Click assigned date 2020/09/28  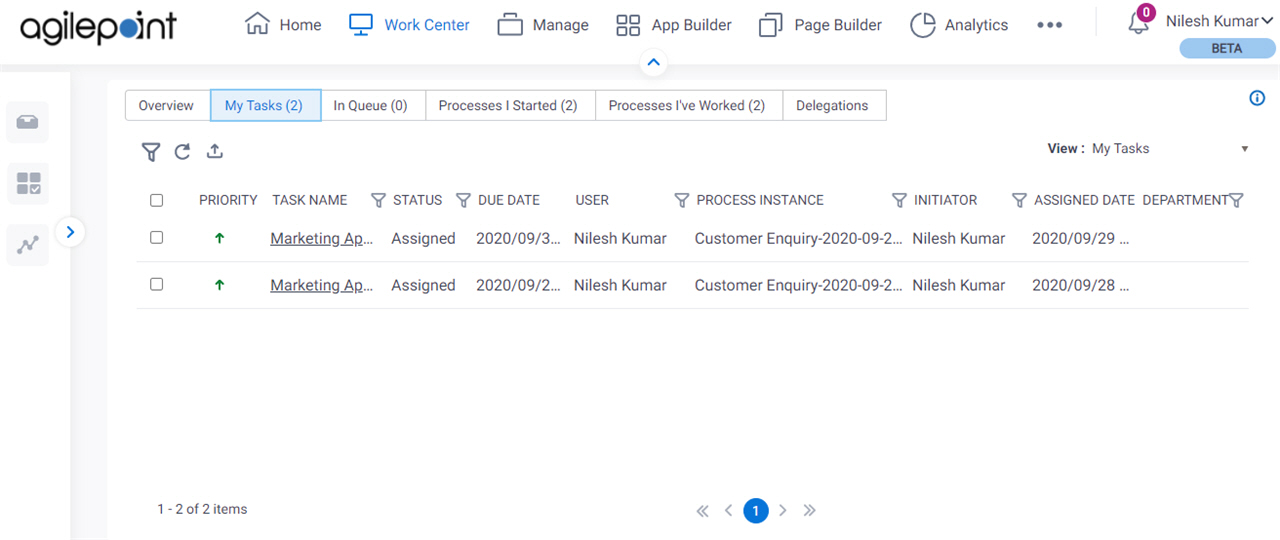[x=1081, y=285]
